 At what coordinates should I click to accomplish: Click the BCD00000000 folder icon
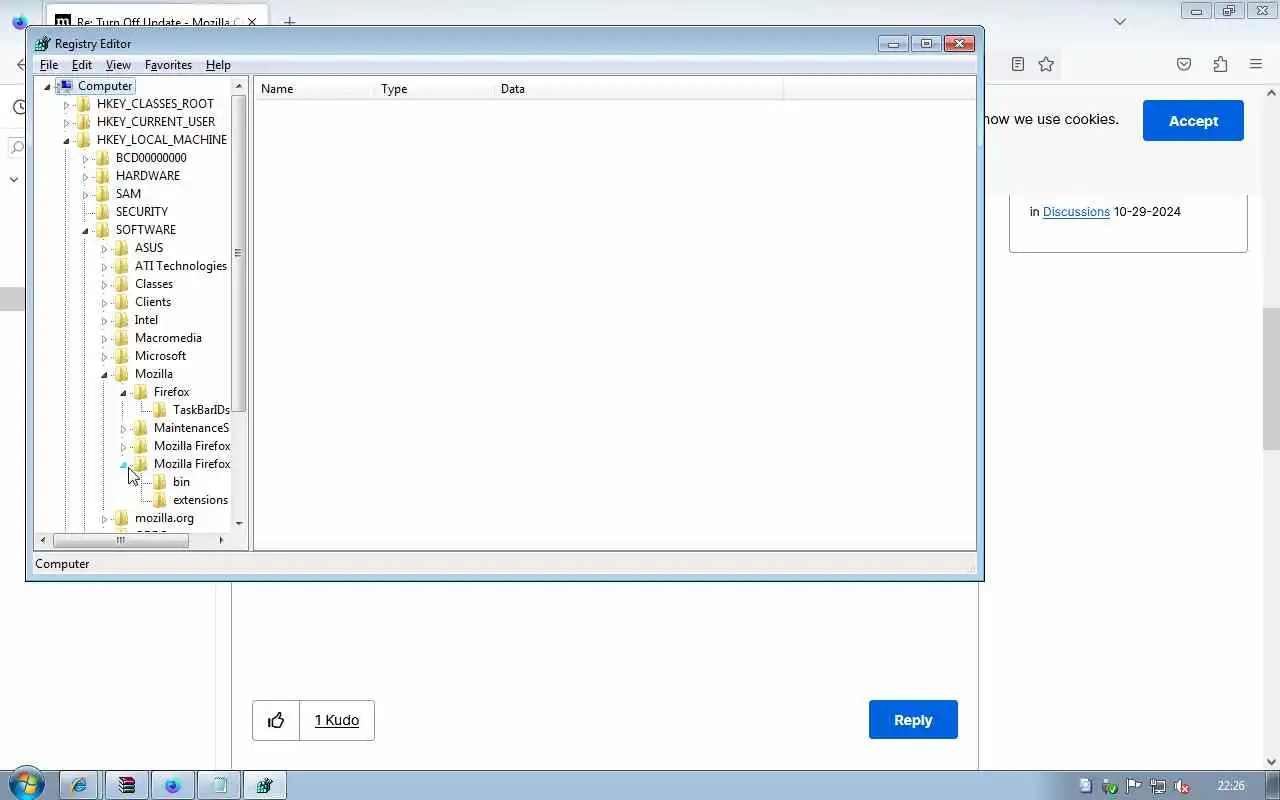pyautogui.click(x=103, y=158)
